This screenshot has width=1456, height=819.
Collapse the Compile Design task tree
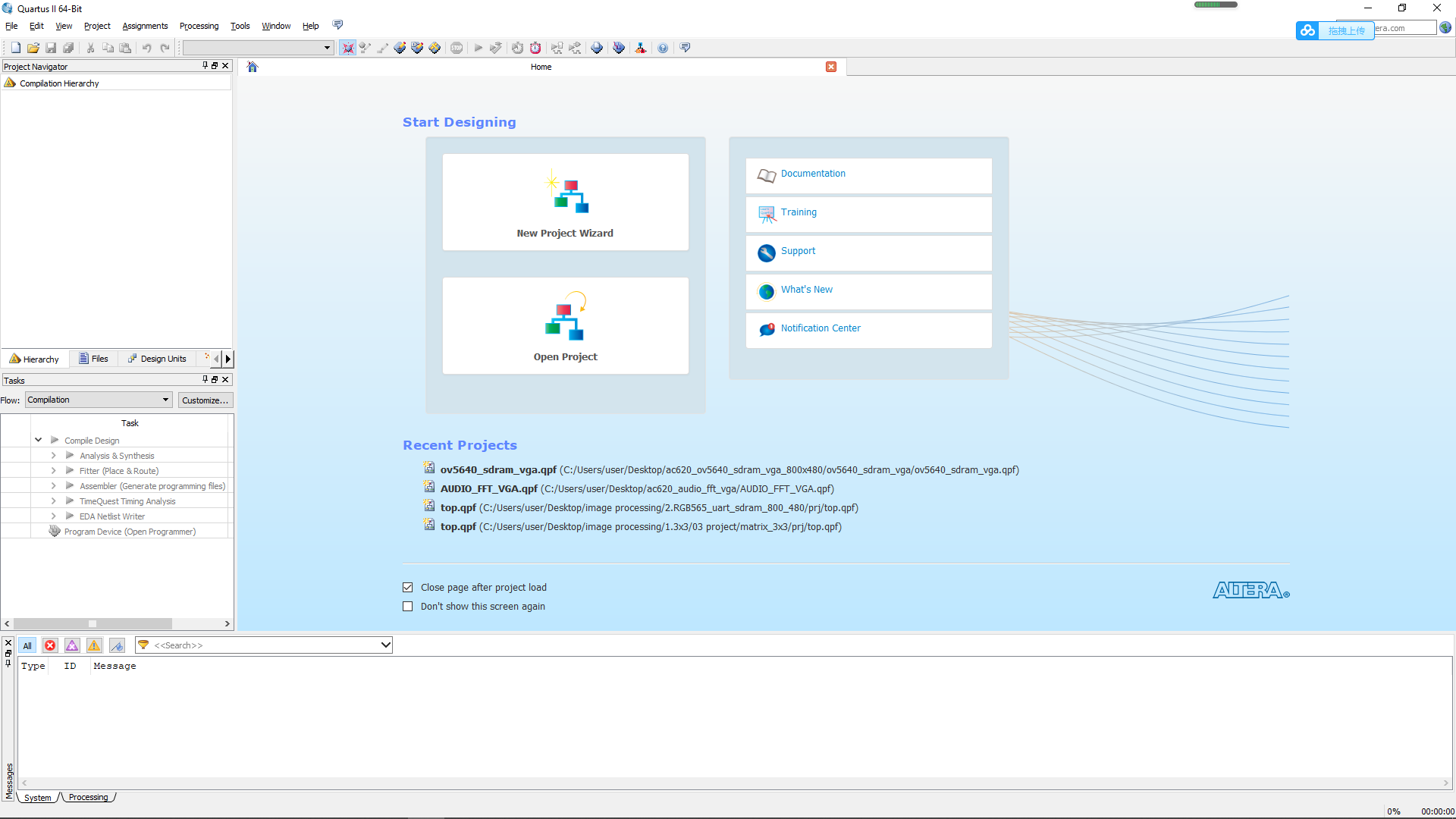38,440
